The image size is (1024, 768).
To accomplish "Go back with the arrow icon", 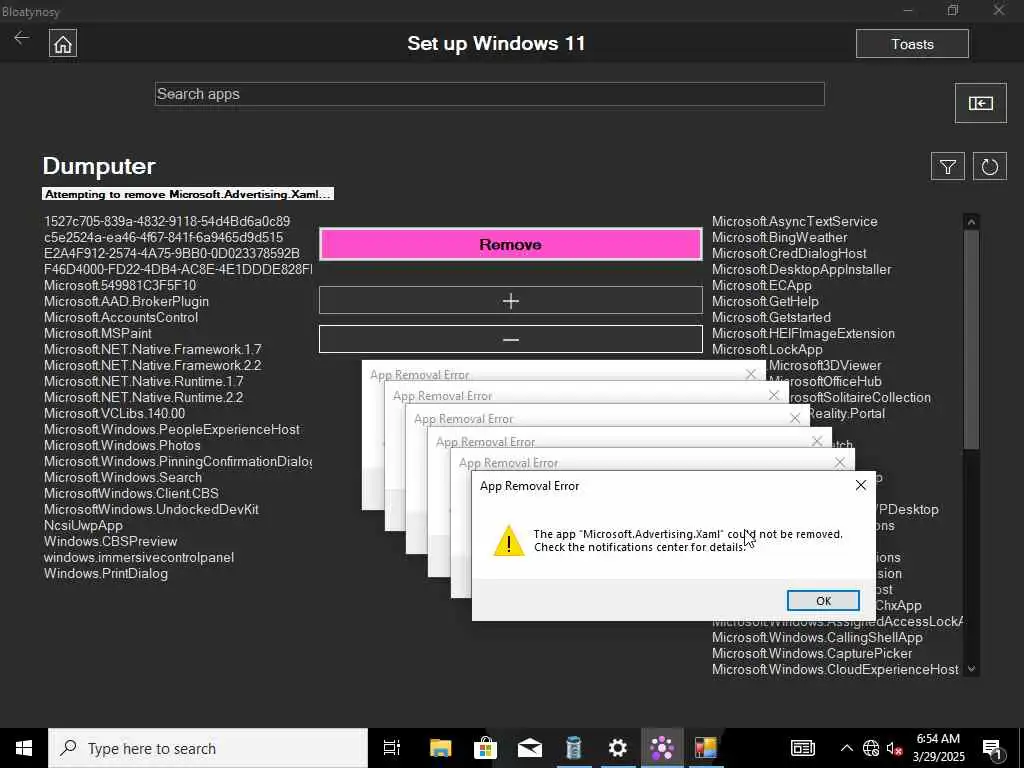I will pos(22,38).
